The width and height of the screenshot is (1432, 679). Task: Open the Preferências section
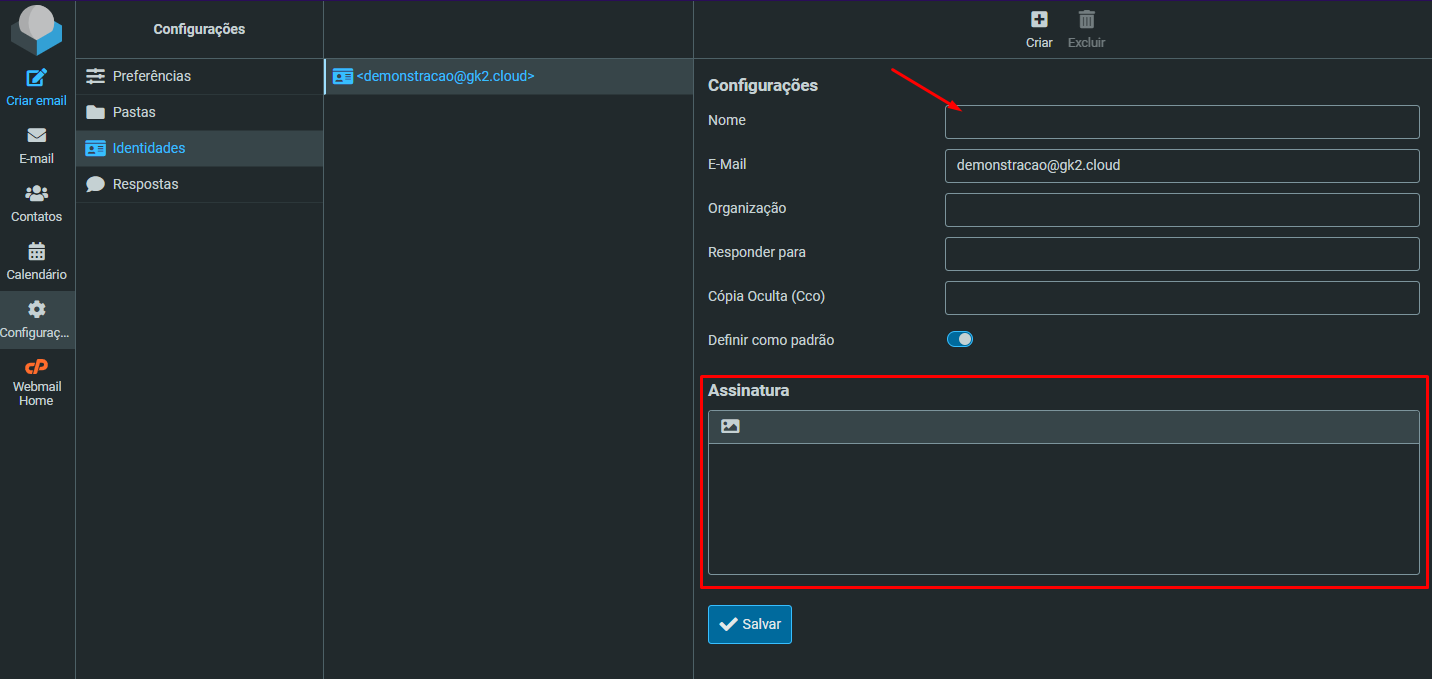151,76
